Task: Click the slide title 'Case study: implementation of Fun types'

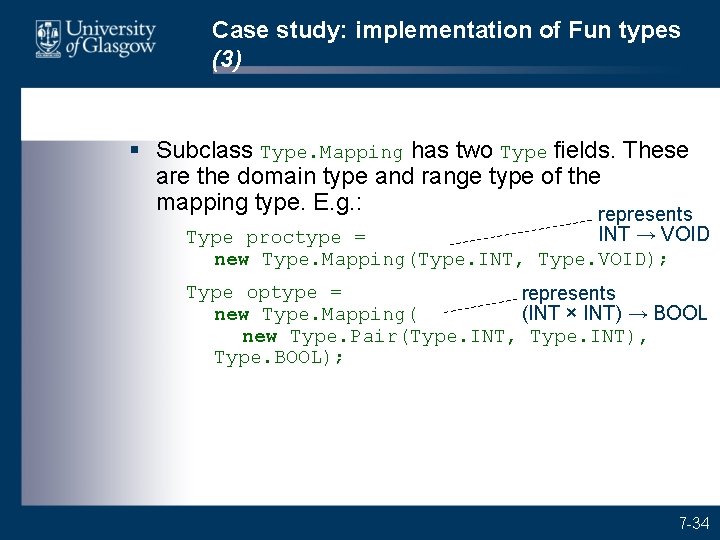Action: point(446,30)
